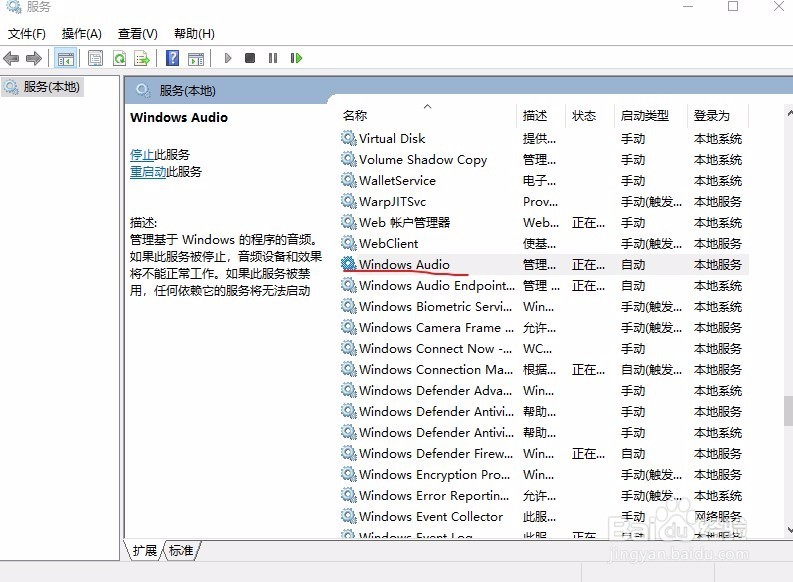The width and height of the screenshot is (793, 582).
Task: Click the gear icon beside Virtual Disk
Action: click(x=348, y=138)
